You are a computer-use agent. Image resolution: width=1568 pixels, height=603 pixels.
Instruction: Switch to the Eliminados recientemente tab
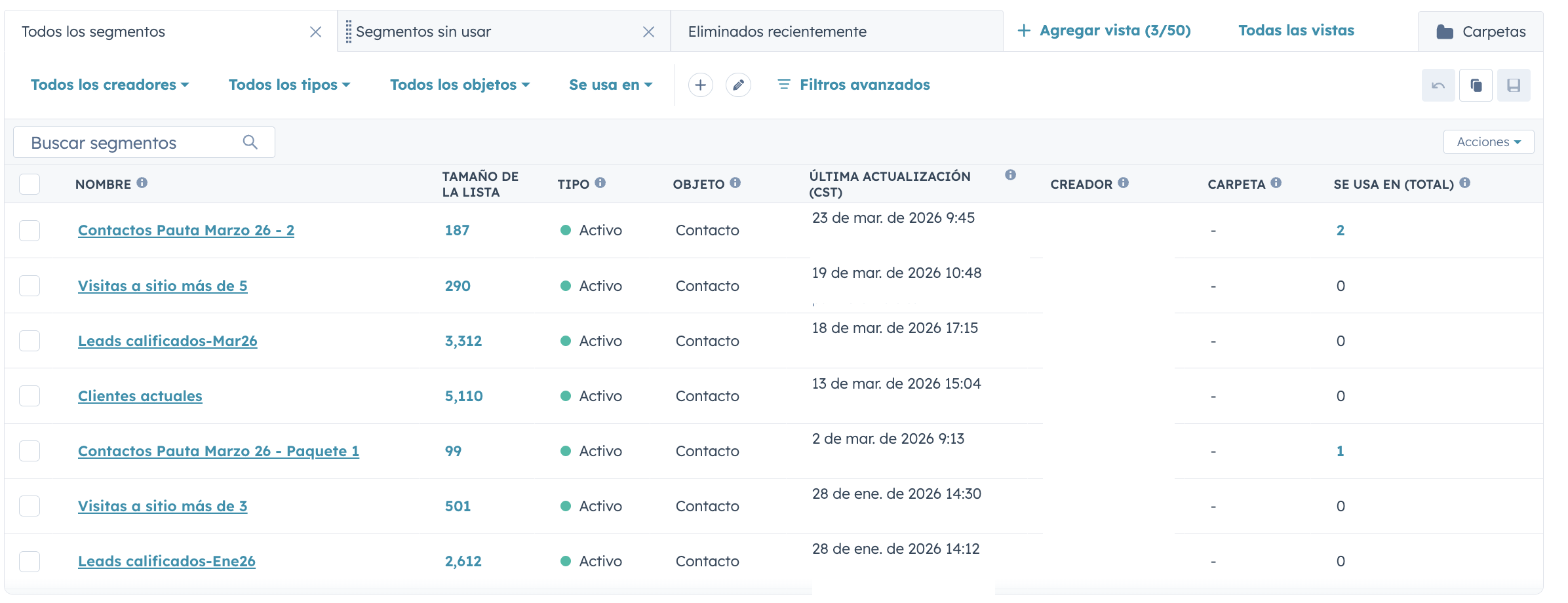coord(777,30)
